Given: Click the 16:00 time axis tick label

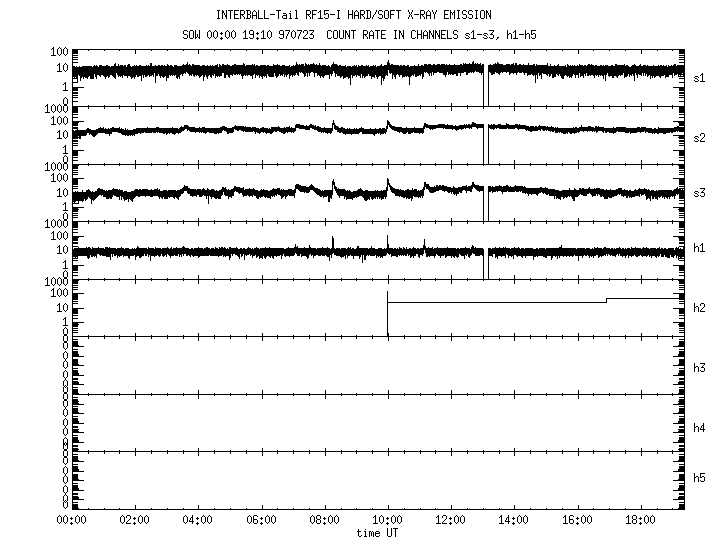Looking at the screenshot, I should pos(577,520).
